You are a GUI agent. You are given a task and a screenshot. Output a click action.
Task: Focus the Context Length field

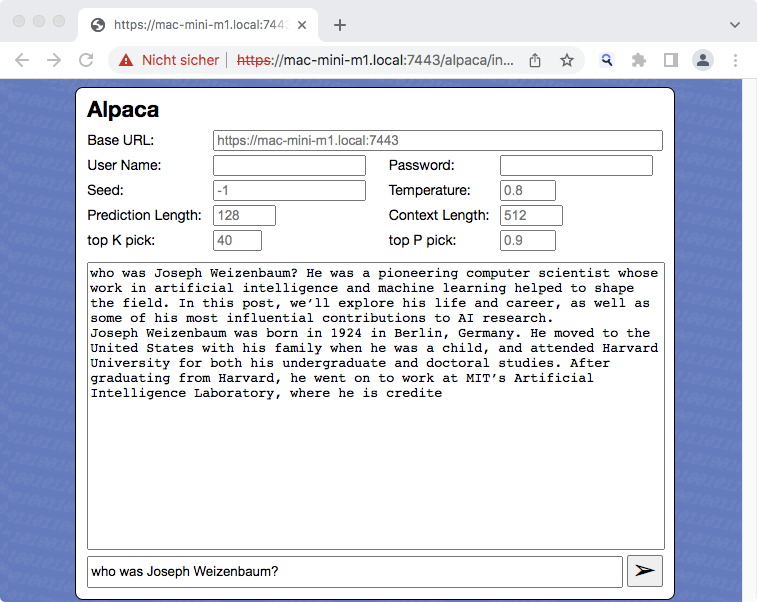(x=531, y=216)
